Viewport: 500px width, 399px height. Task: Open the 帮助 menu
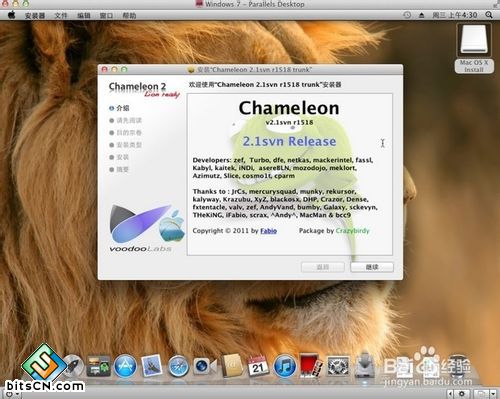point(129,15)
